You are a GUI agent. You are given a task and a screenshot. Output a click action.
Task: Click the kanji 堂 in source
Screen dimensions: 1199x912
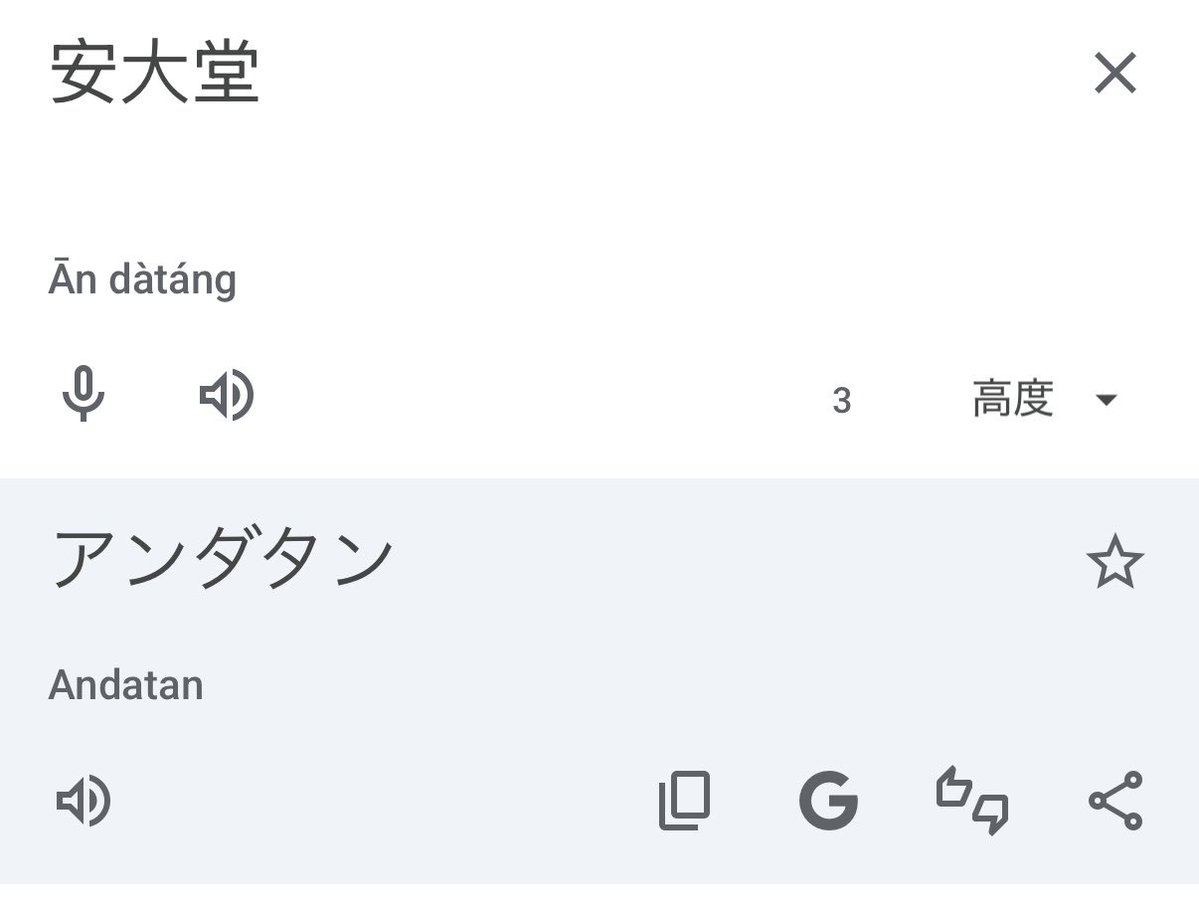click(227, 72)
